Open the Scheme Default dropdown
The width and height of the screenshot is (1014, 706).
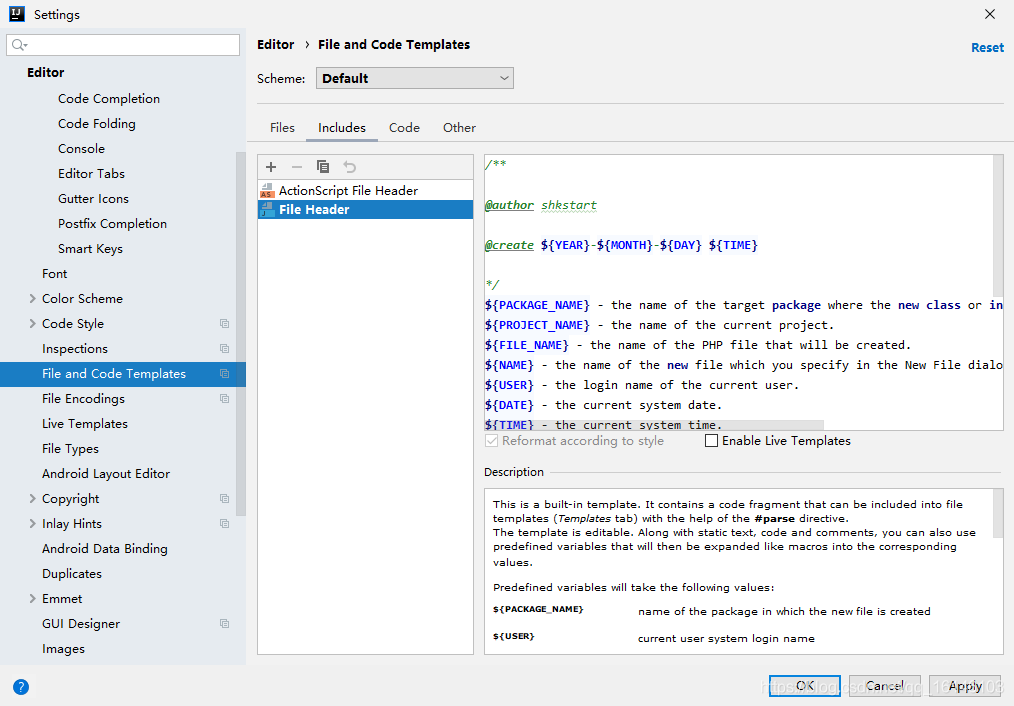pyautogui.click(x=415, y=78)
